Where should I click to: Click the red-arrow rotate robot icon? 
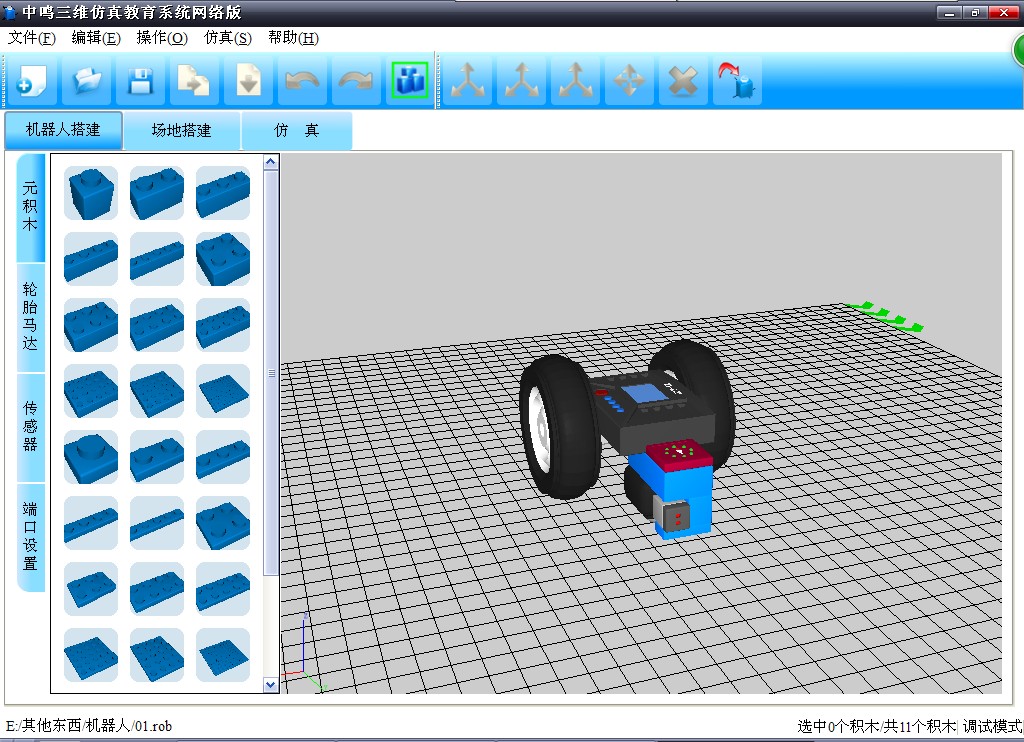pyautogui.click(x=737, y=81)
